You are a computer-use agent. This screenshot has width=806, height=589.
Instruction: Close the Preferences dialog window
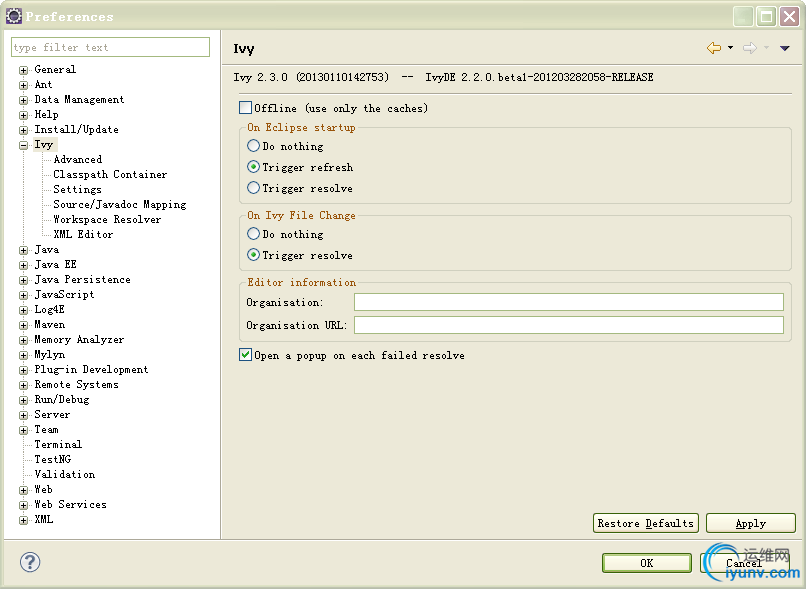(x=789, y=16)
